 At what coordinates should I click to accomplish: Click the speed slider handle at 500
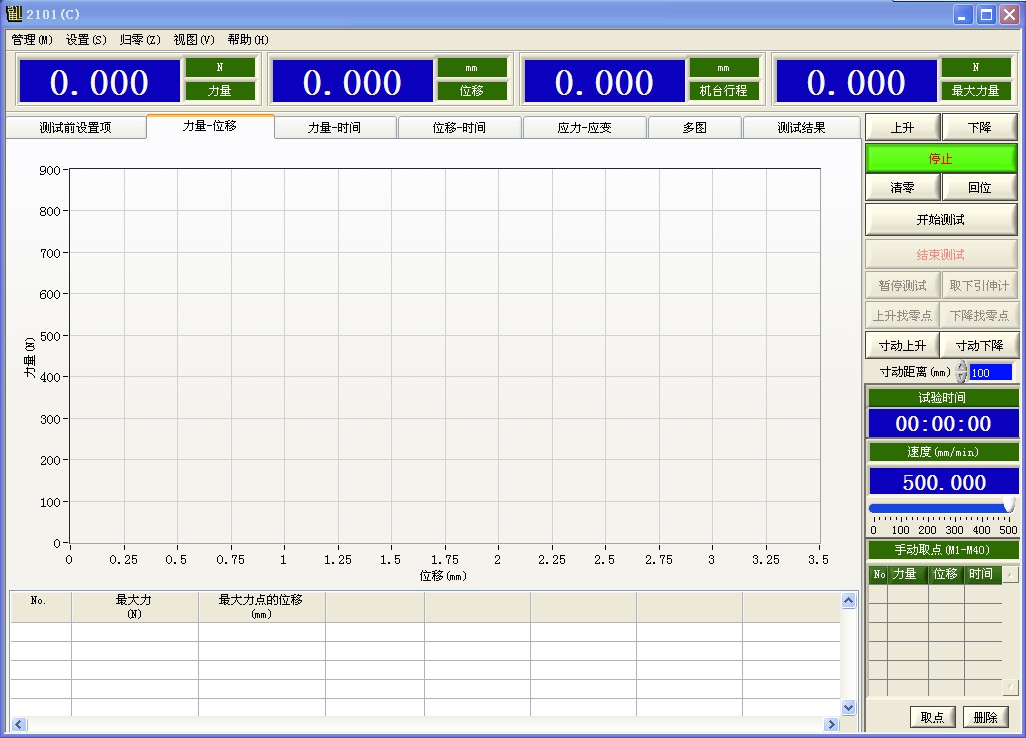tap(1008, 507)
